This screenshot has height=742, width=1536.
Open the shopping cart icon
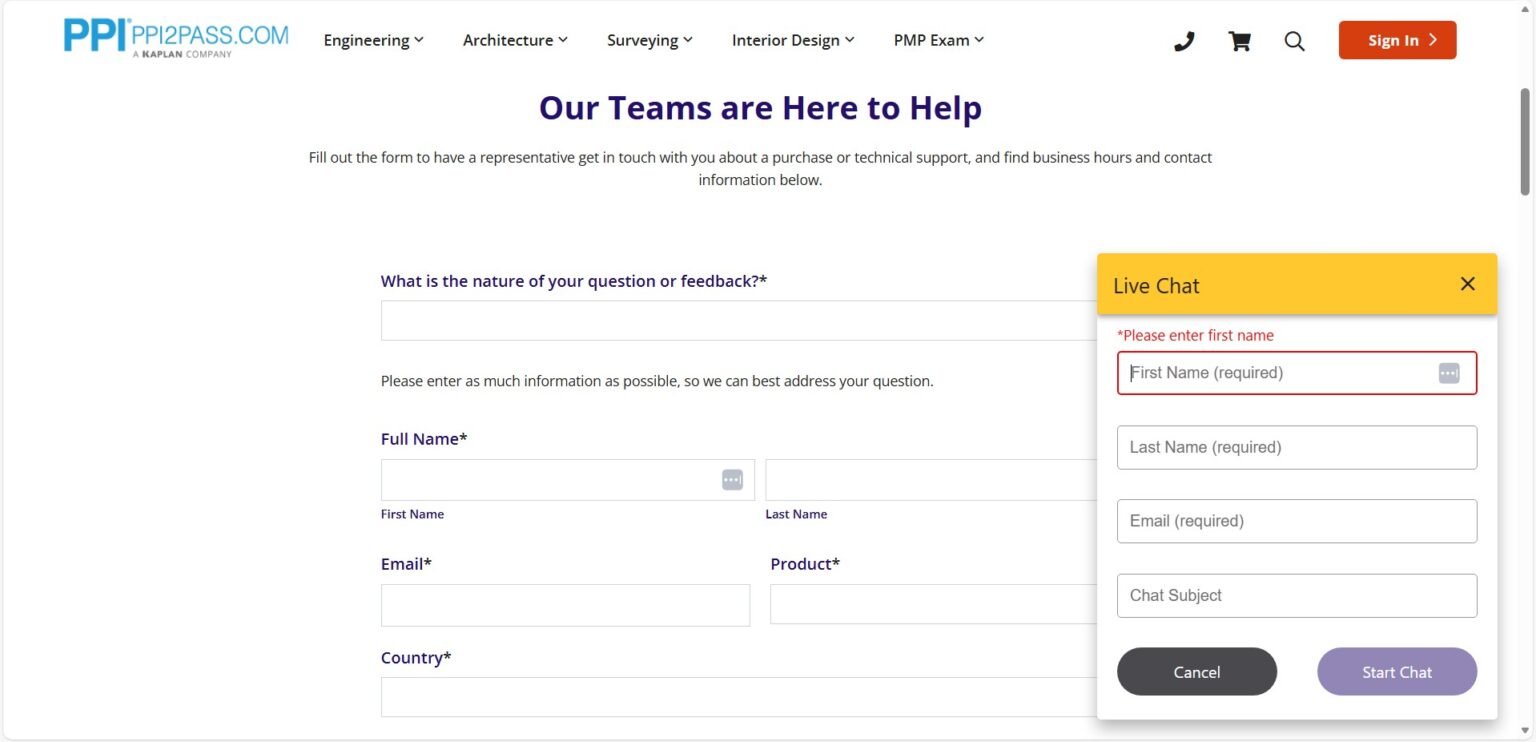pyautogui.click(x=1239, y=41)
